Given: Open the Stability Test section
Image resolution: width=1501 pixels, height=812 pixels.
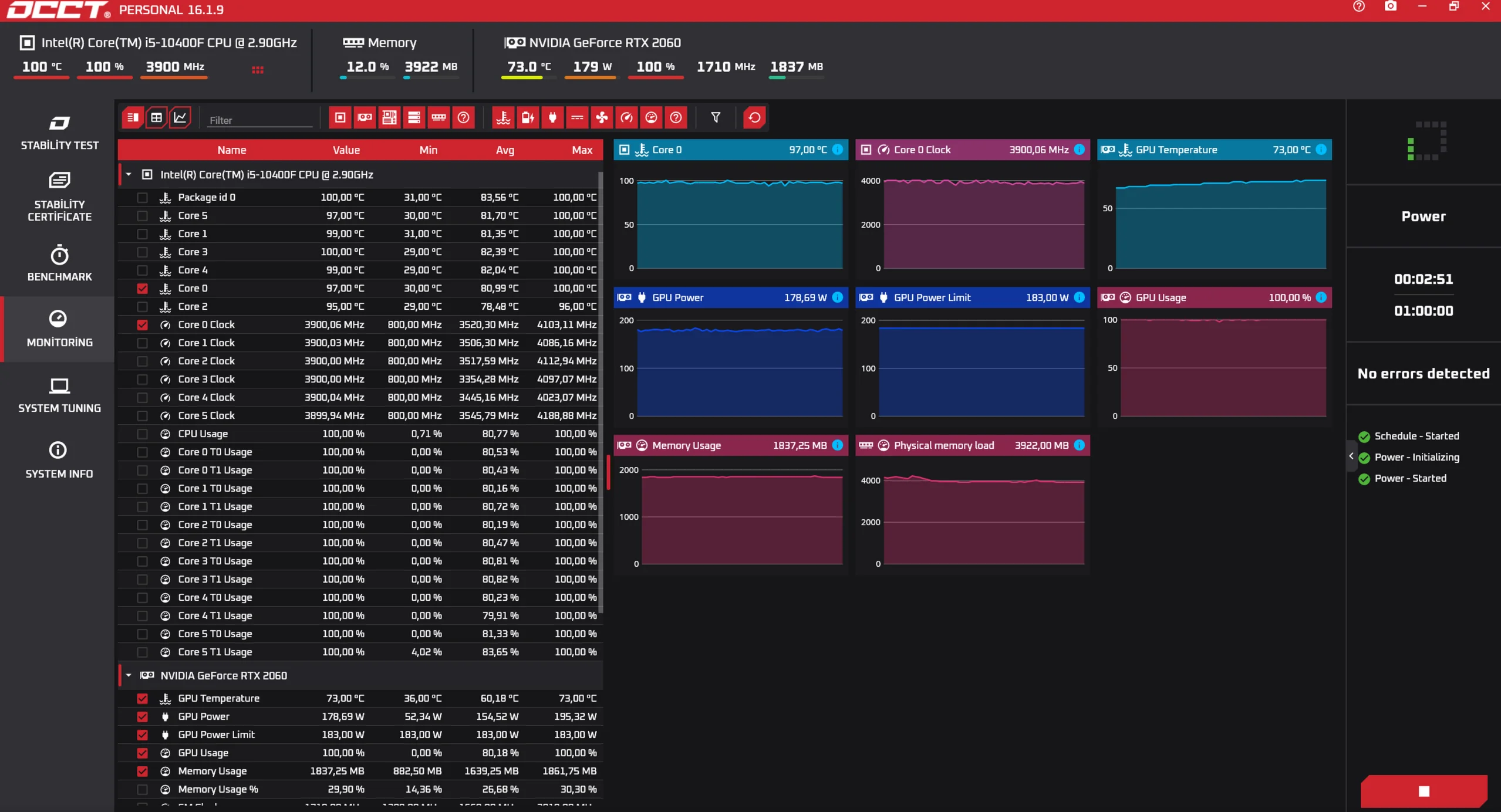Looking at the screenshot, I should pos(59,133).
